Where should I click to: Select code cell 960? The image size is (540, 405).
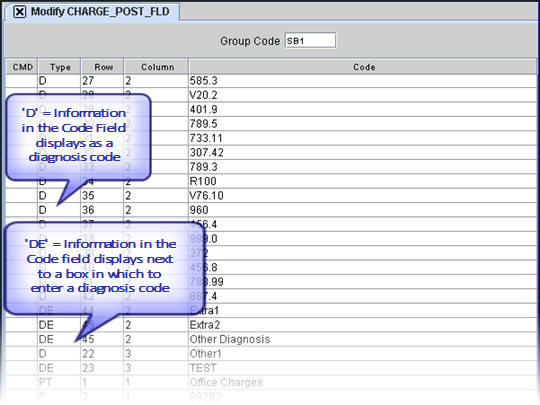(363, 210)
